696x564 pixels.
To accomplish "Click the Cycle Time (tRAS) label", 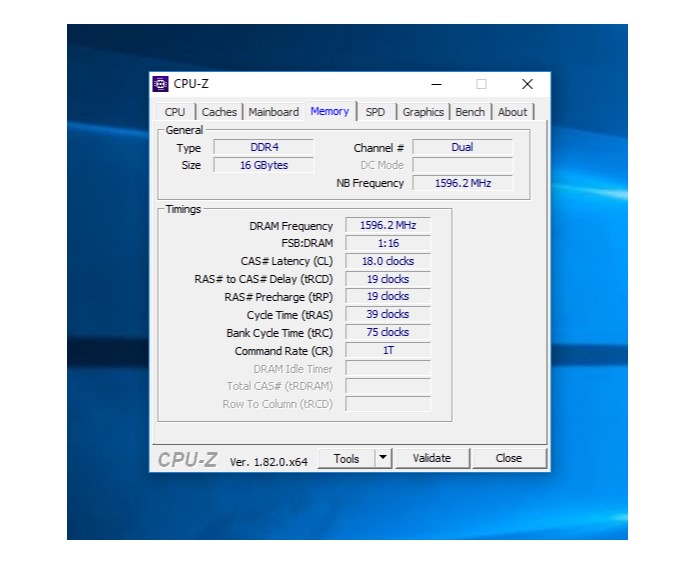I will 289,316.
